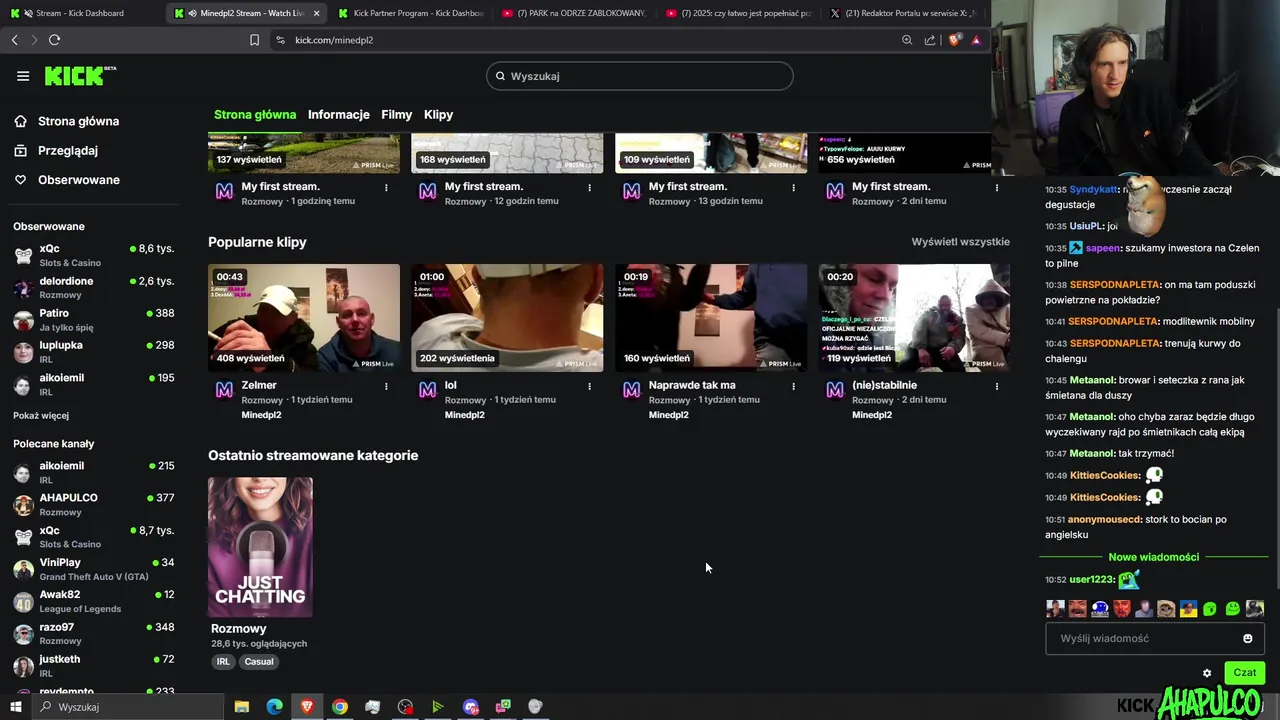Switch to Kick Partner Program browser tab
The width and height of the screenshot is (1280, 720).
point(410,13)
